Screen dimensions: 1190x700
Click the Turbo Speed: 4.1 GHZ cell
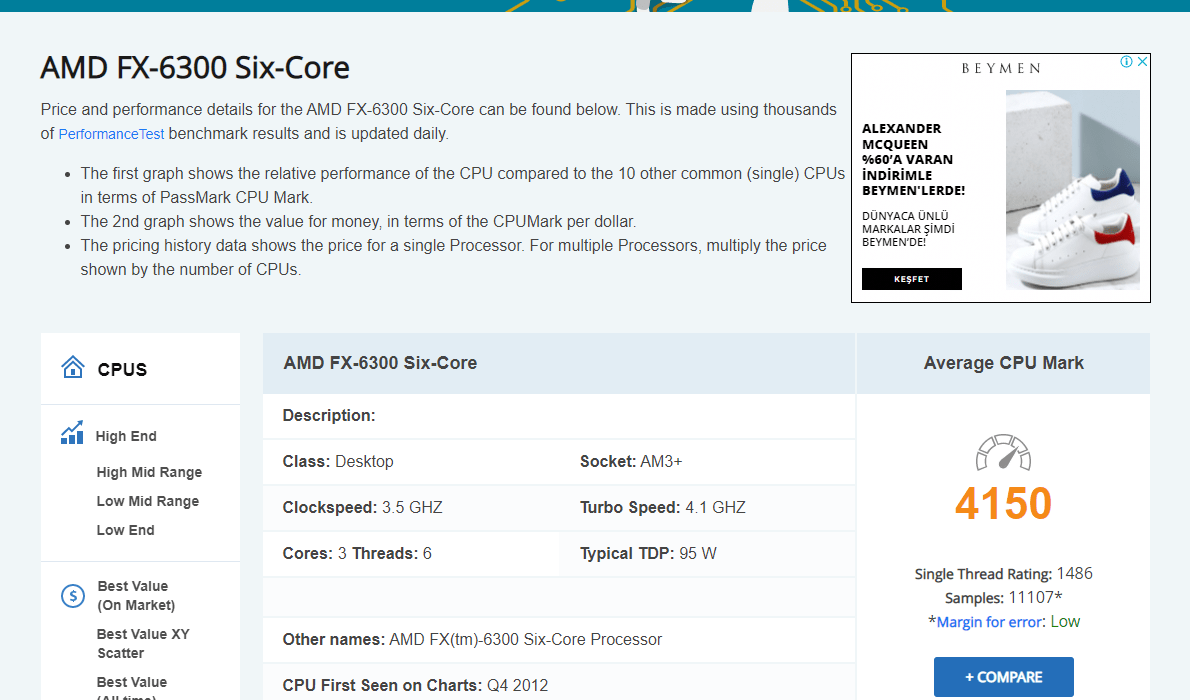pyautogui.click(x=663, y=507)
